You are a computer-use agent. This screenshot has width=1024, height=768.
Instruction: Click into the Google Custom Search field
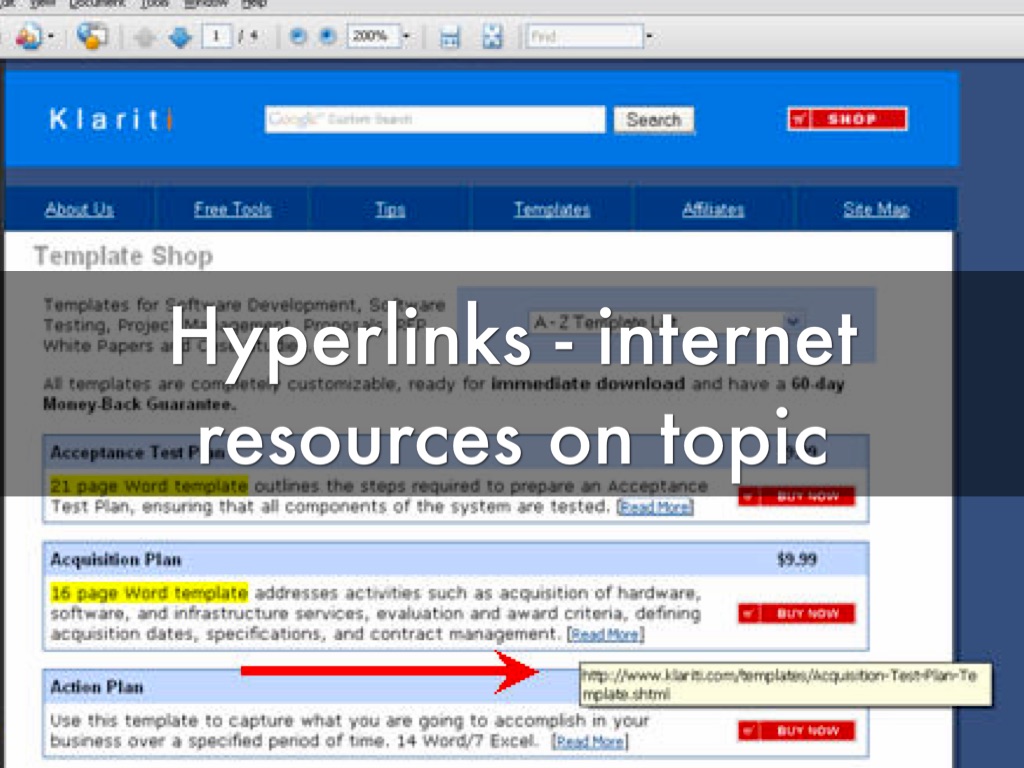click(435, 119)
